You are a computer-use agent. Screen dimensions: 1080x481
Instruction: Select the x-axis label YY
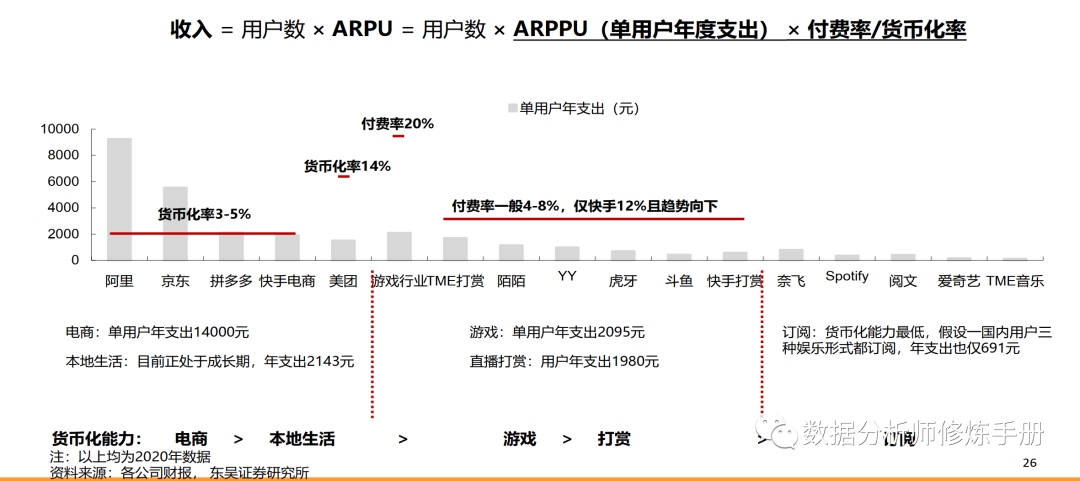[x=567, y=276]
